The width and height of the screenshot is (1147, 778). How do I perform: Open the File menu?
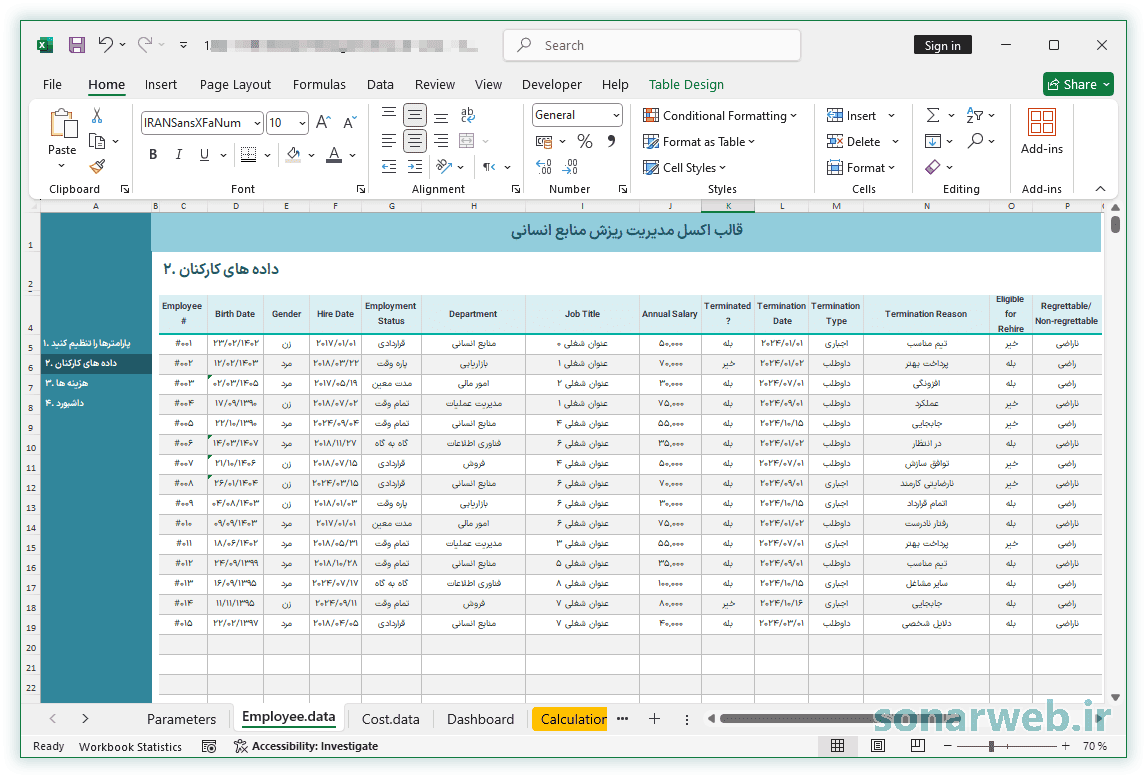(53, 85)
